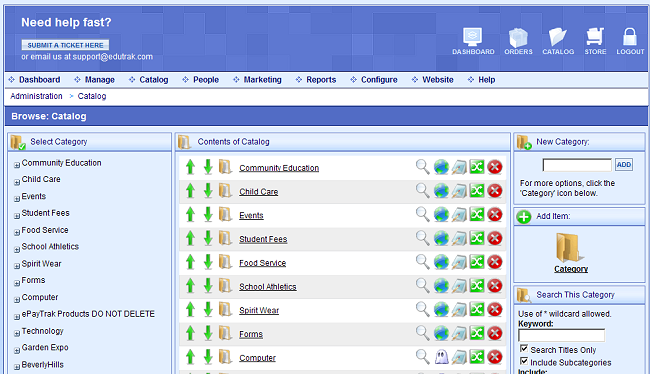Image resolution: width=650 pixels, height=374 pixels.
Task: Click the ghost icon for Computer
Action: [441, 357]
